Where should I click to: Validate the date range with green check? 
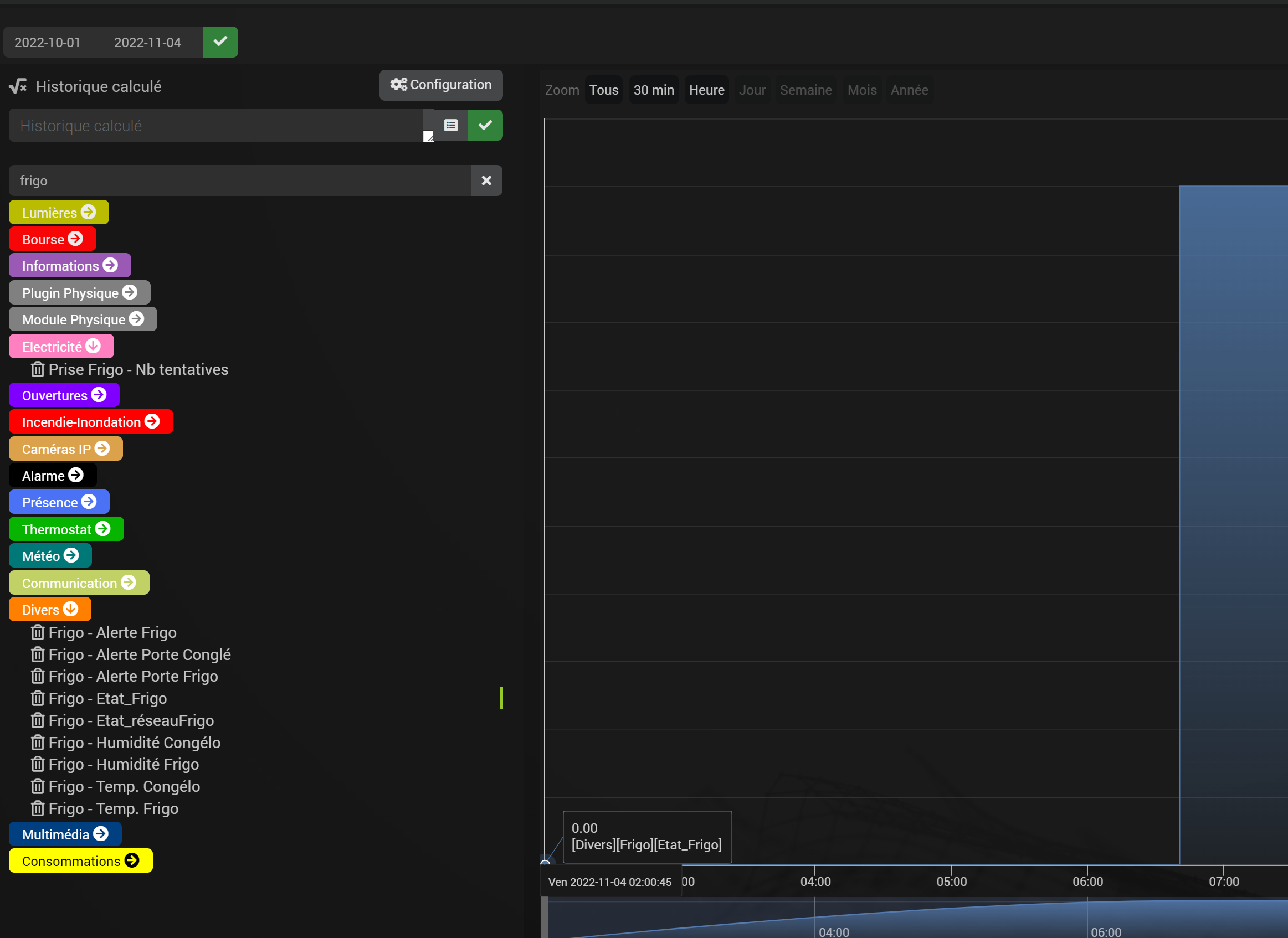point(220,42)
